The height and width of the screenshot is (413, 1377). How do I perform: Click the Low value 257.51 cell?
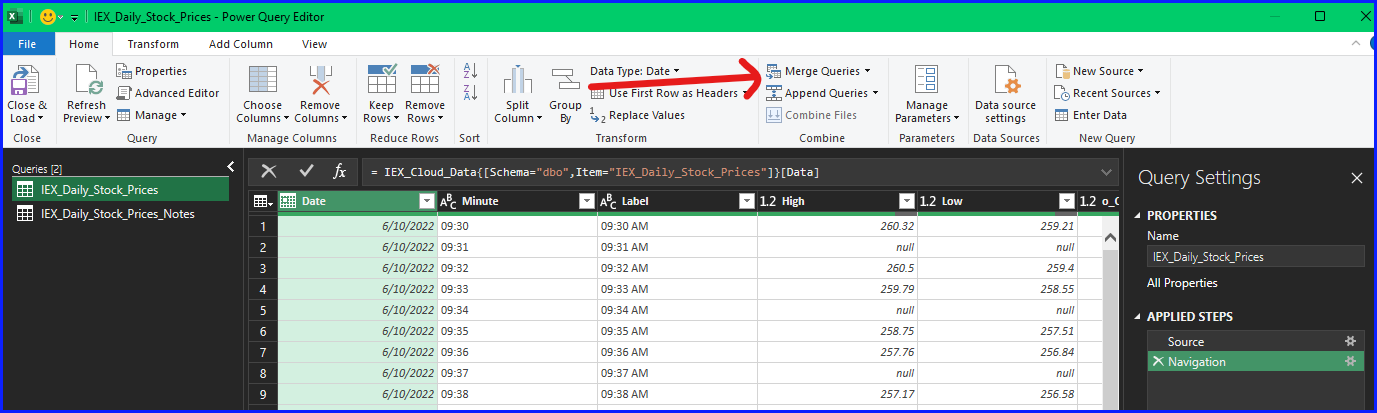pos(997,331)
